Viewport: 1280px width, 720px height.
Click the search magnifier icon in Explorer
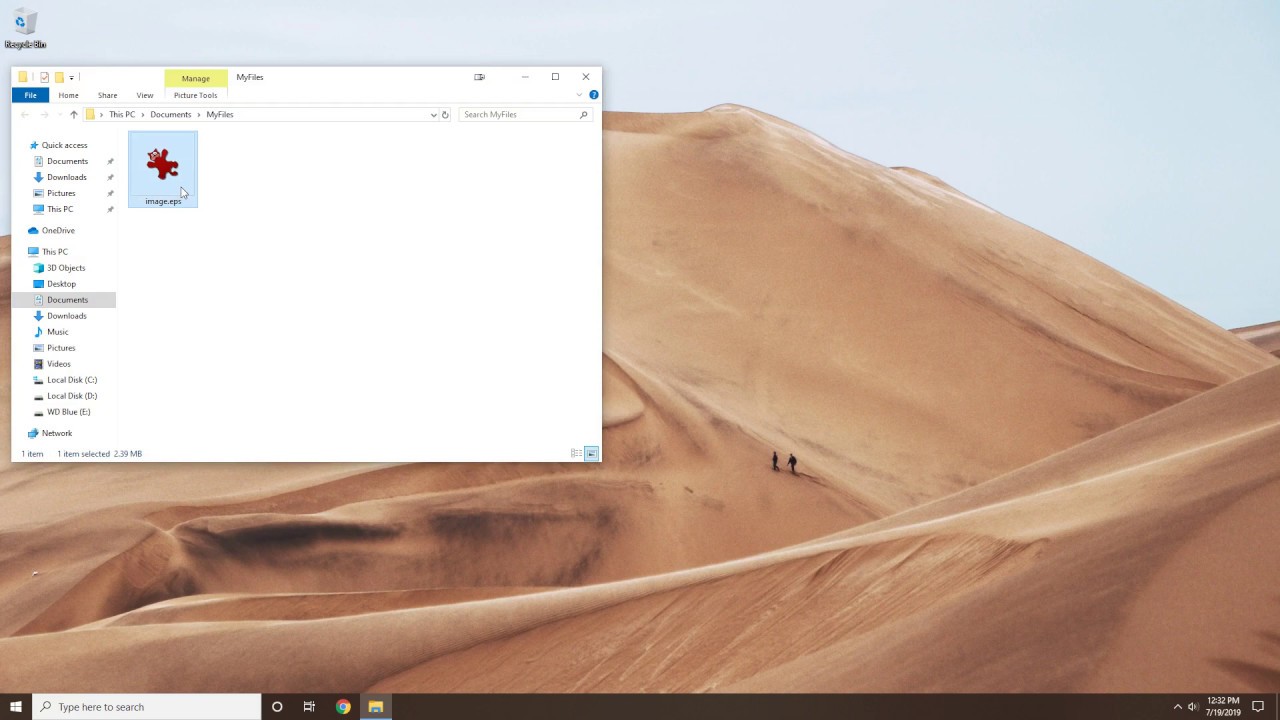[584, 115]
